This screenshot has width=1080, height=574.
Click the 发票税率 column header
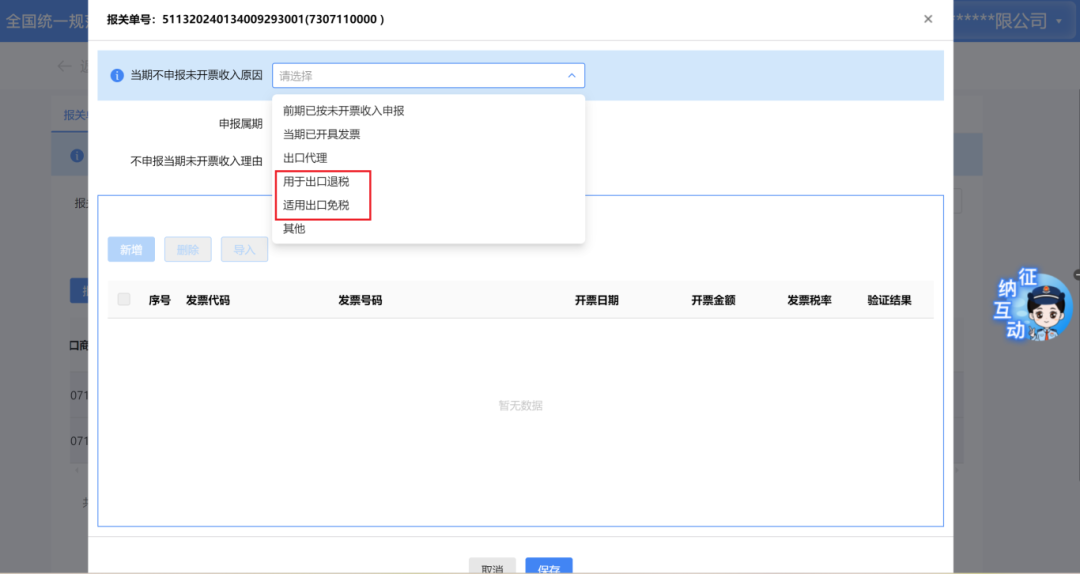(809, 300)
